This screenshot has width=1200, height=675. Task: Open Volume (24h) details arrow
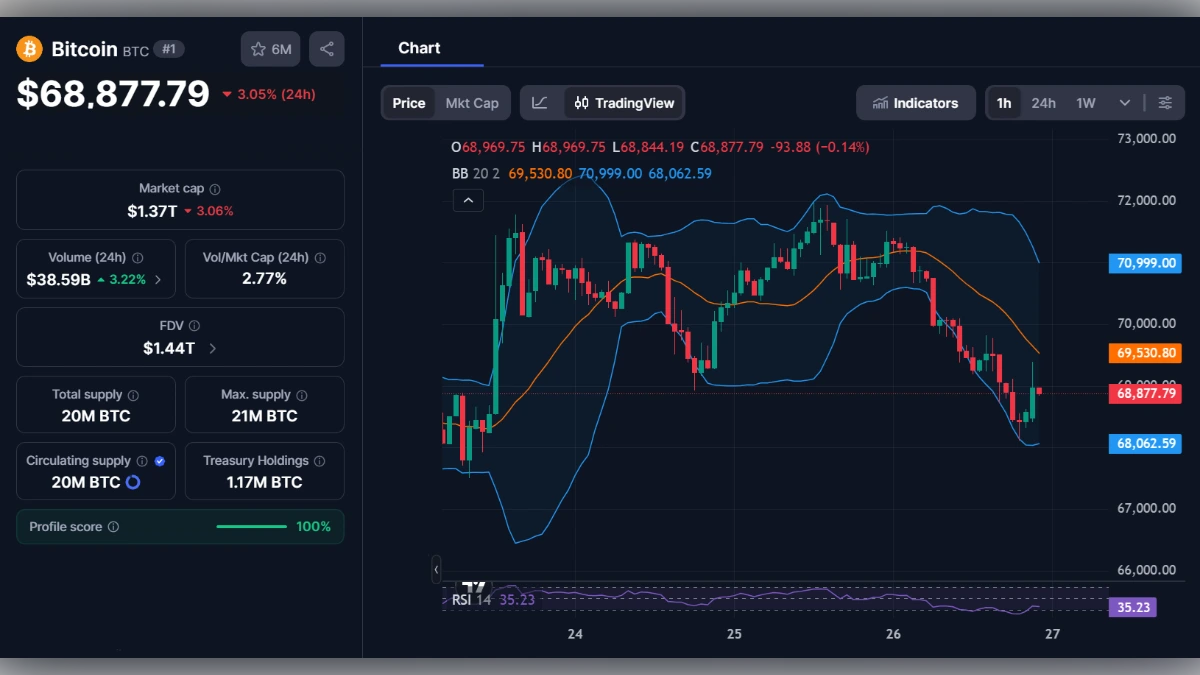[158, 280]
